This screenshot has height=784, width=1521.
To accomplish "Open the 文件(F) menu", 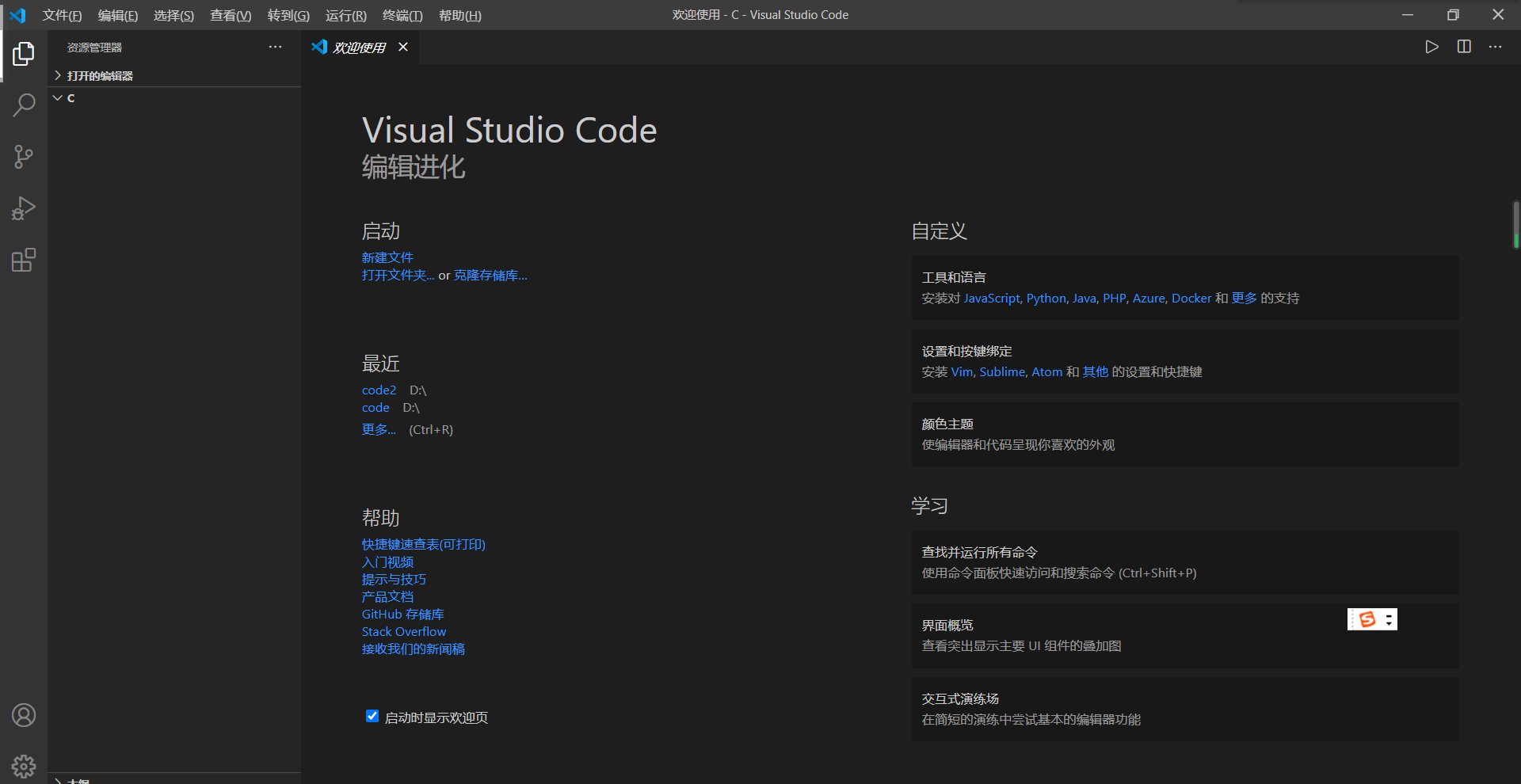I will tap(62, 15).
